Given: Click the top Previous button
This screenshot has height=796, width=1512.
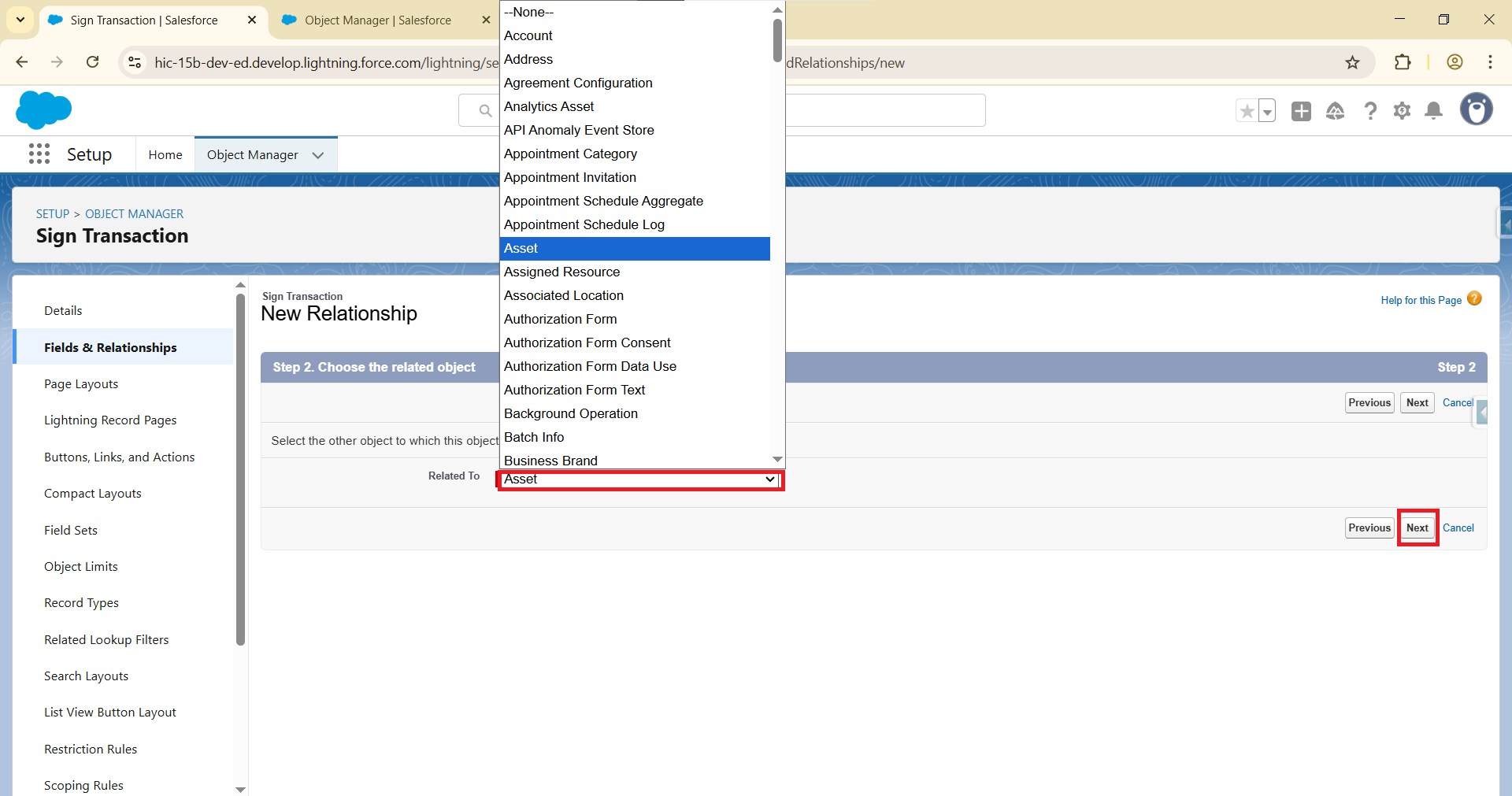Looking at the screenshot, I should point(1369,402).
